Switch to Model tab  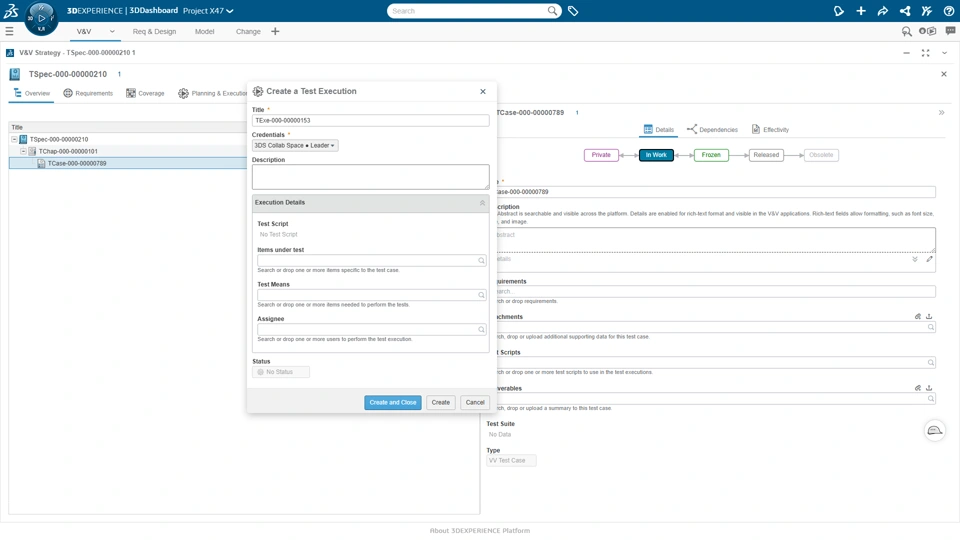204,31
